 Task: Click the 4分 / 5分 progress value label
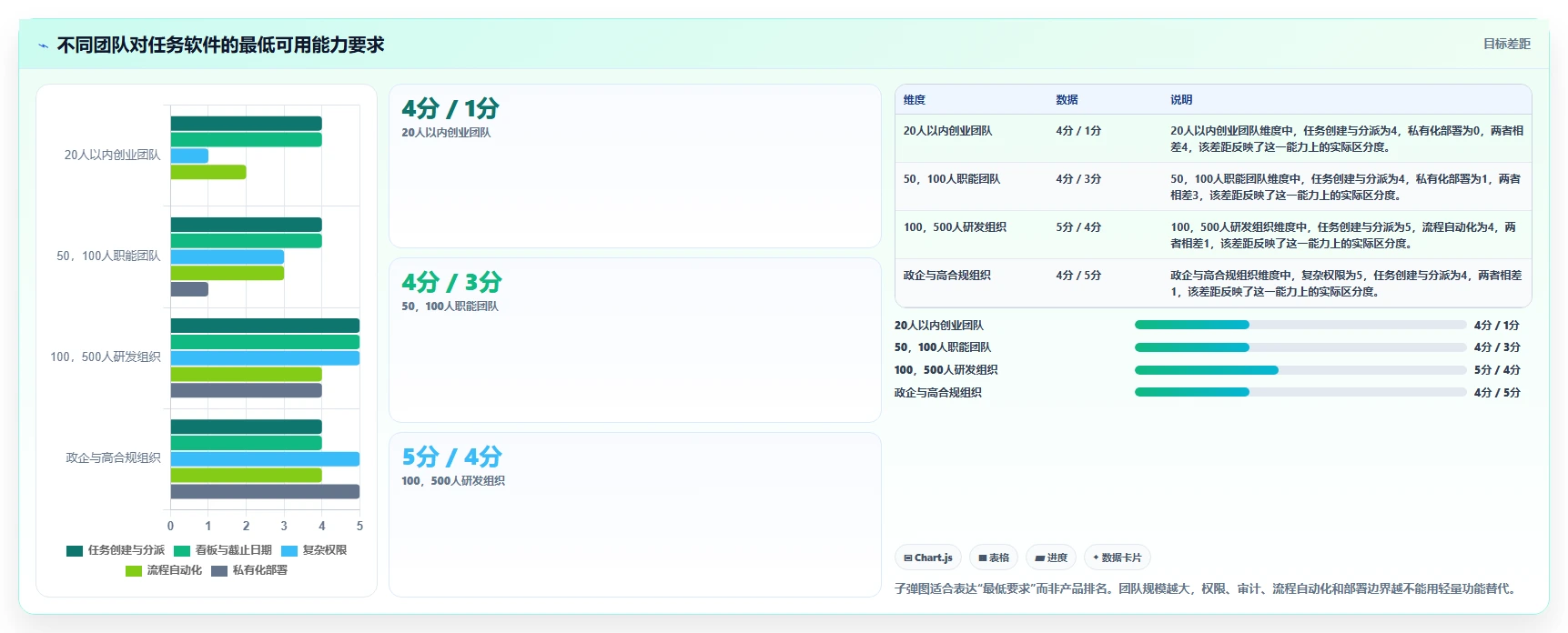[x=1497, y=393]
